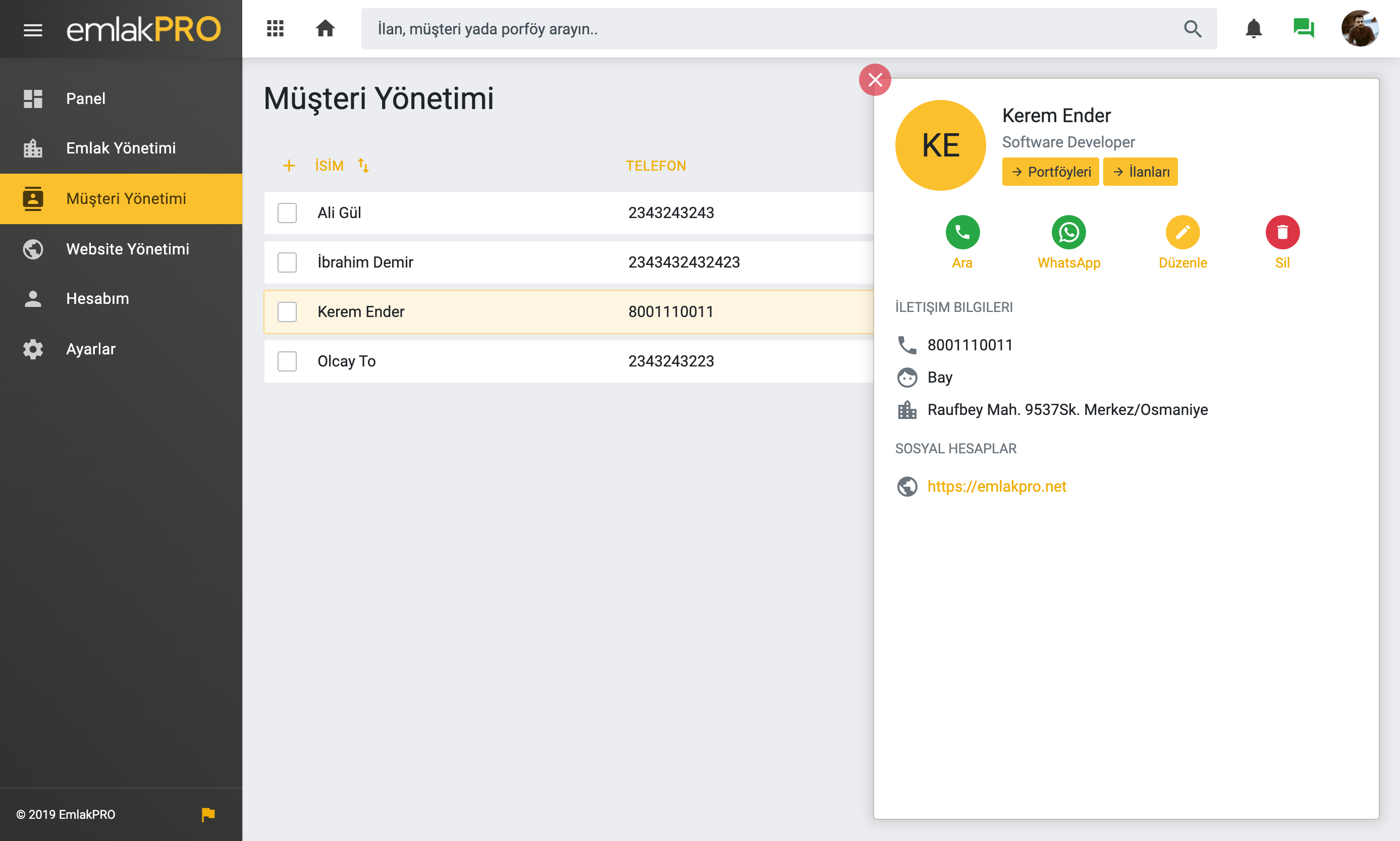Go to home via house icon

click(325, 28)
